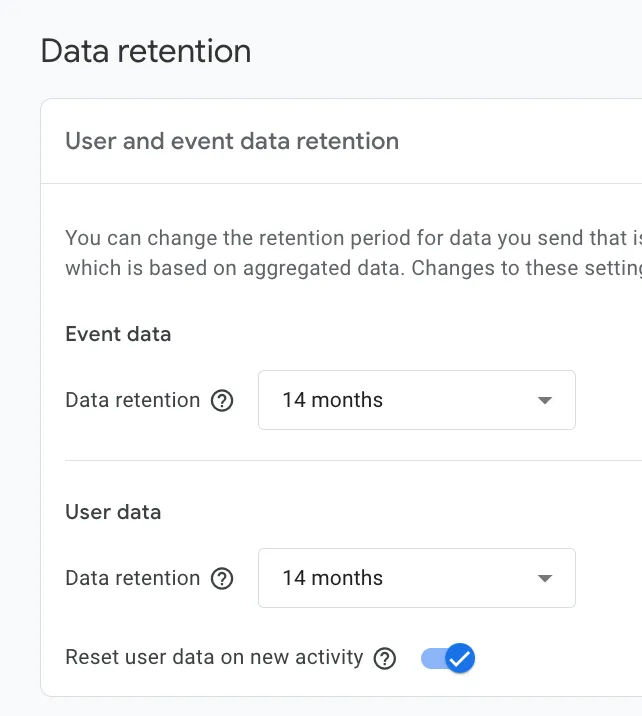Screen dimensions: 642x716
Task: Click the divider between Event and User data
Action: pyautogui.click(x=350, y=461)
